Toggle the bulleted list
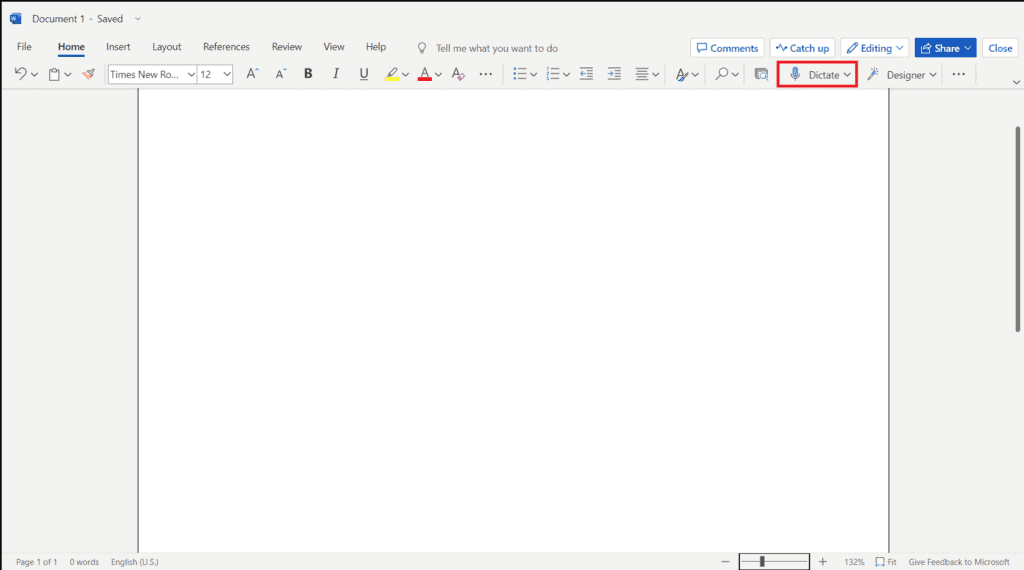 point(520,74)
